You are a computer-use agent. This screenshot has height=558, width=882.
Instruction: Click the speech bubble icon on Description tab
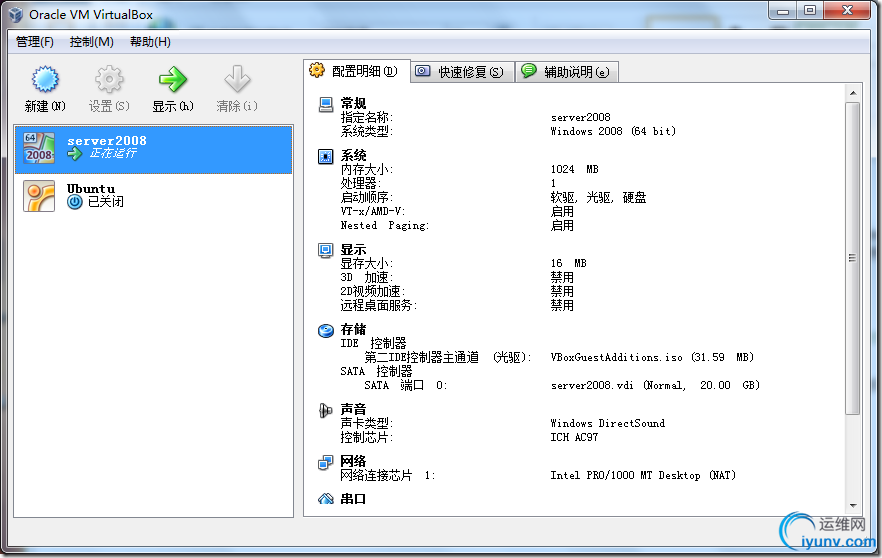(529, 70)
